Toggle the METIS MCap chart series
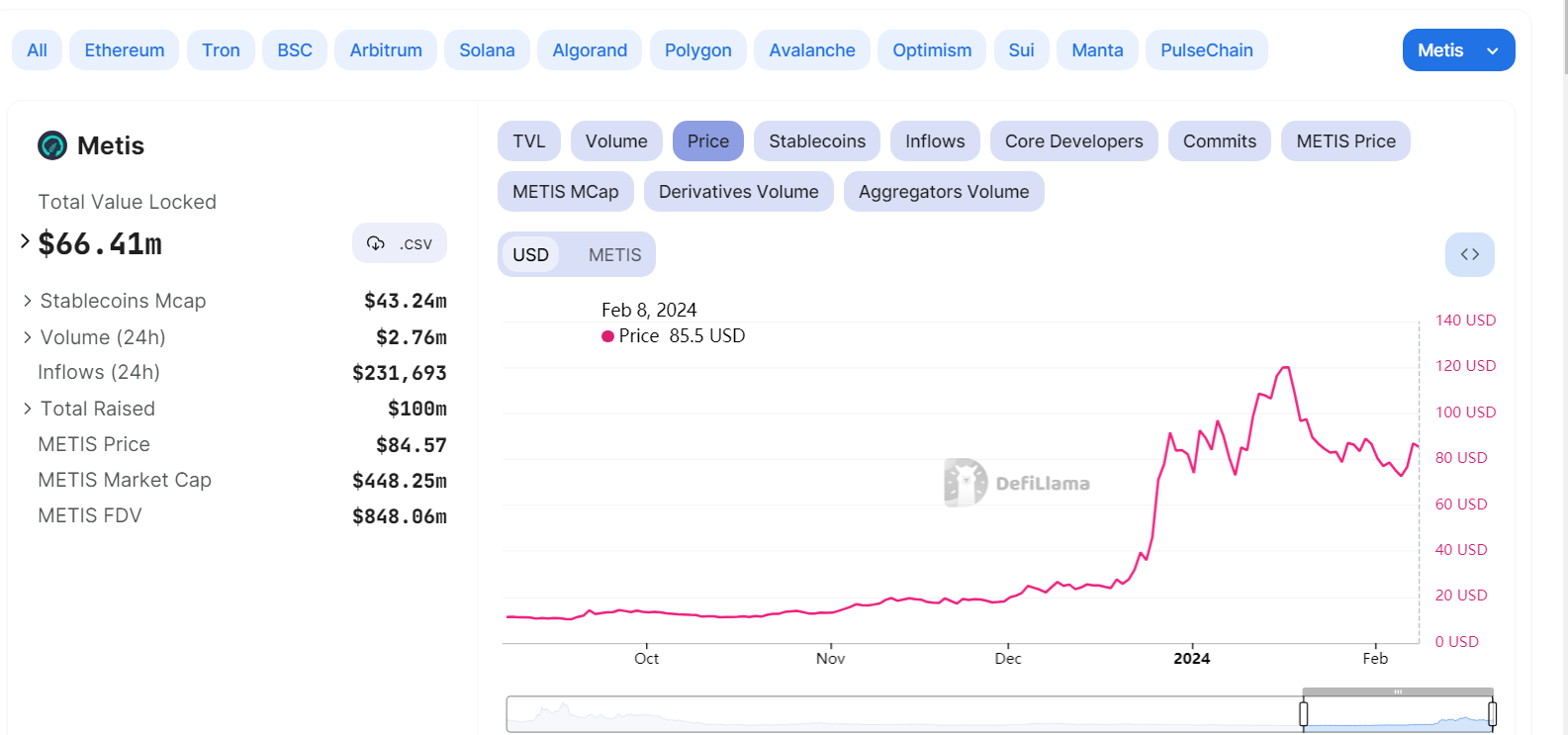 (566, 192)
